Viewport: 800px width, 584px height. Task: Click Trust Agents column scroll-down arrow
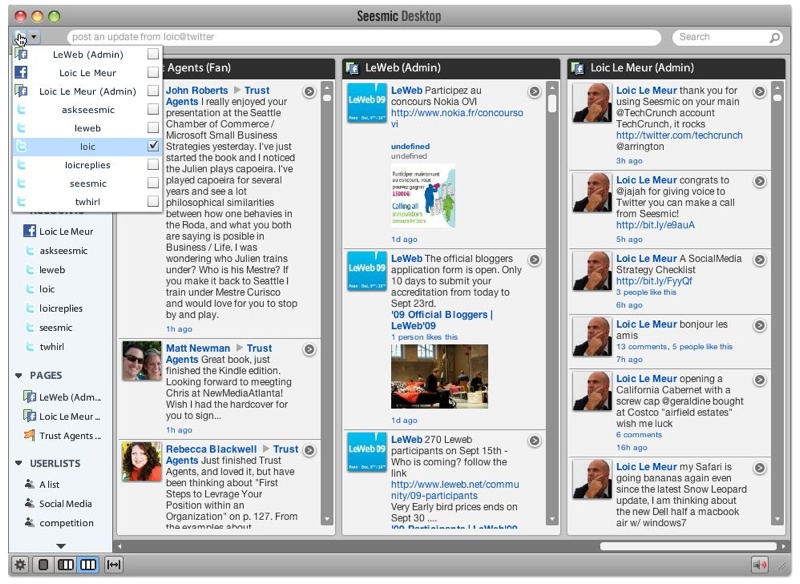327,519
